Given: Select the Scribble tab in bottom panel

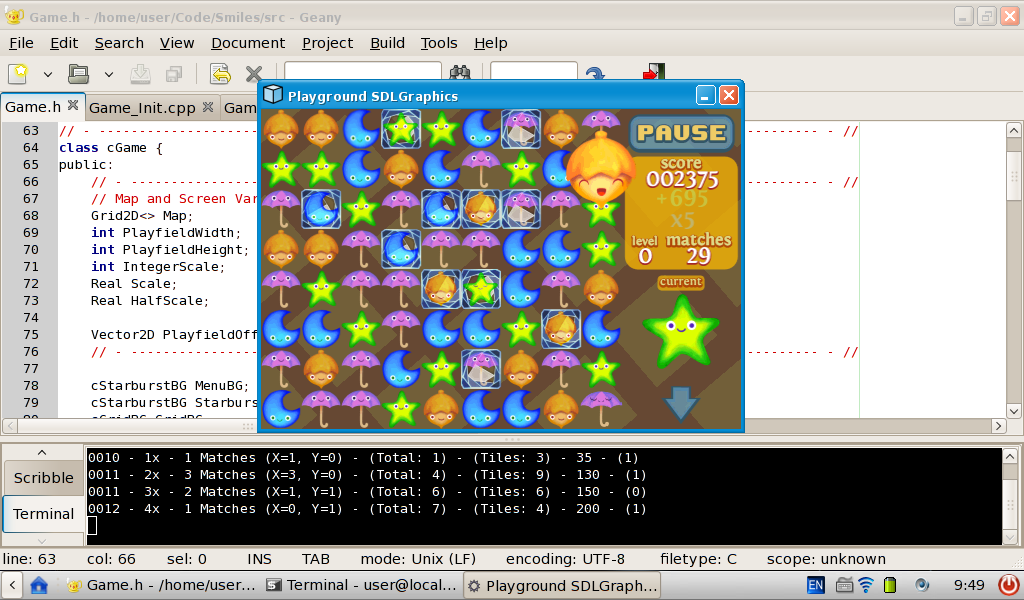Looking at the screenshot, I should (43, 478).
